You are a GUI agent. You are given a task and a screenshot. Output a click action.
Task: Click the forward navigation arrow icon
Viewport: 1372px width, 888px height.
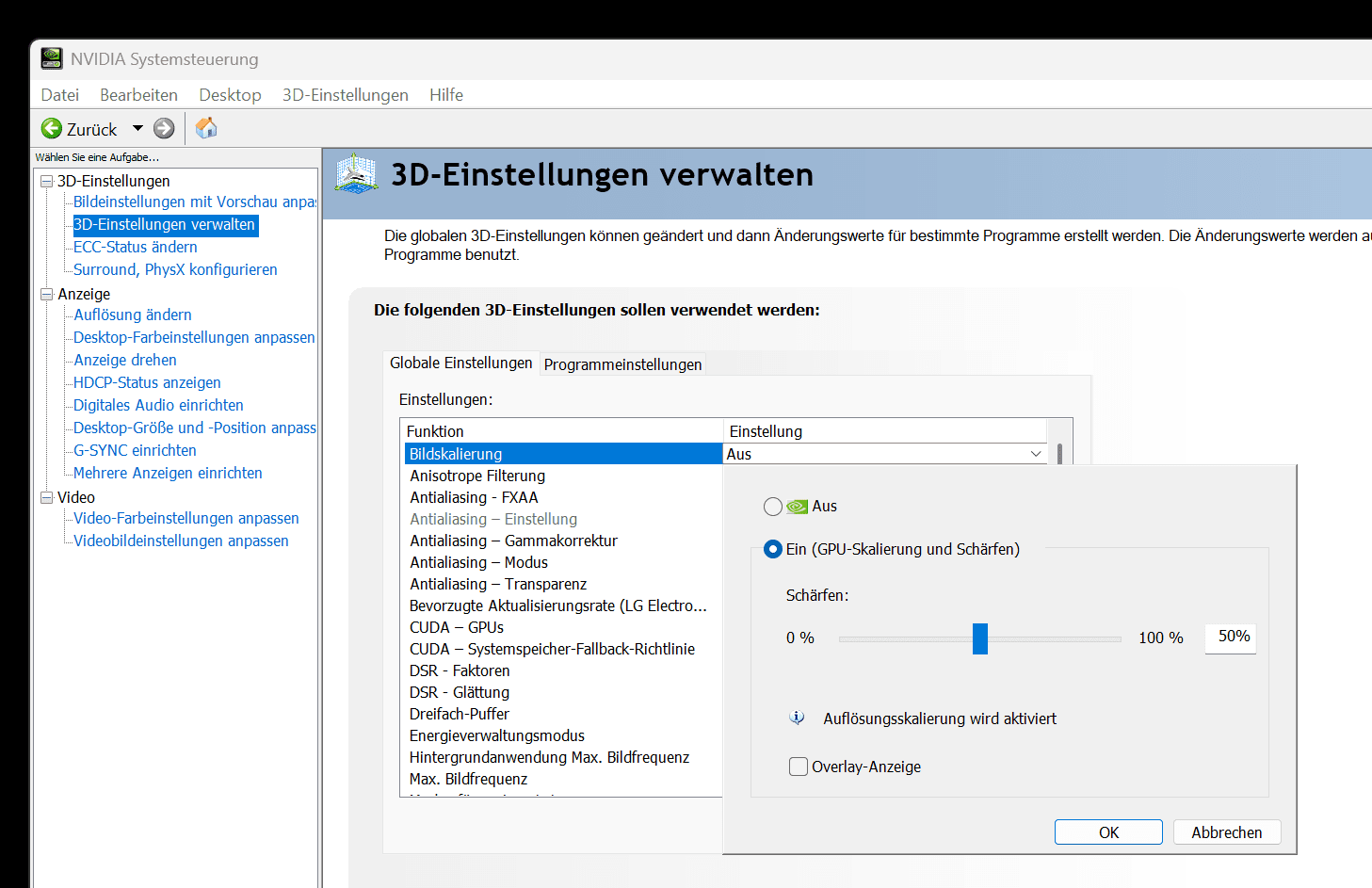164,129
